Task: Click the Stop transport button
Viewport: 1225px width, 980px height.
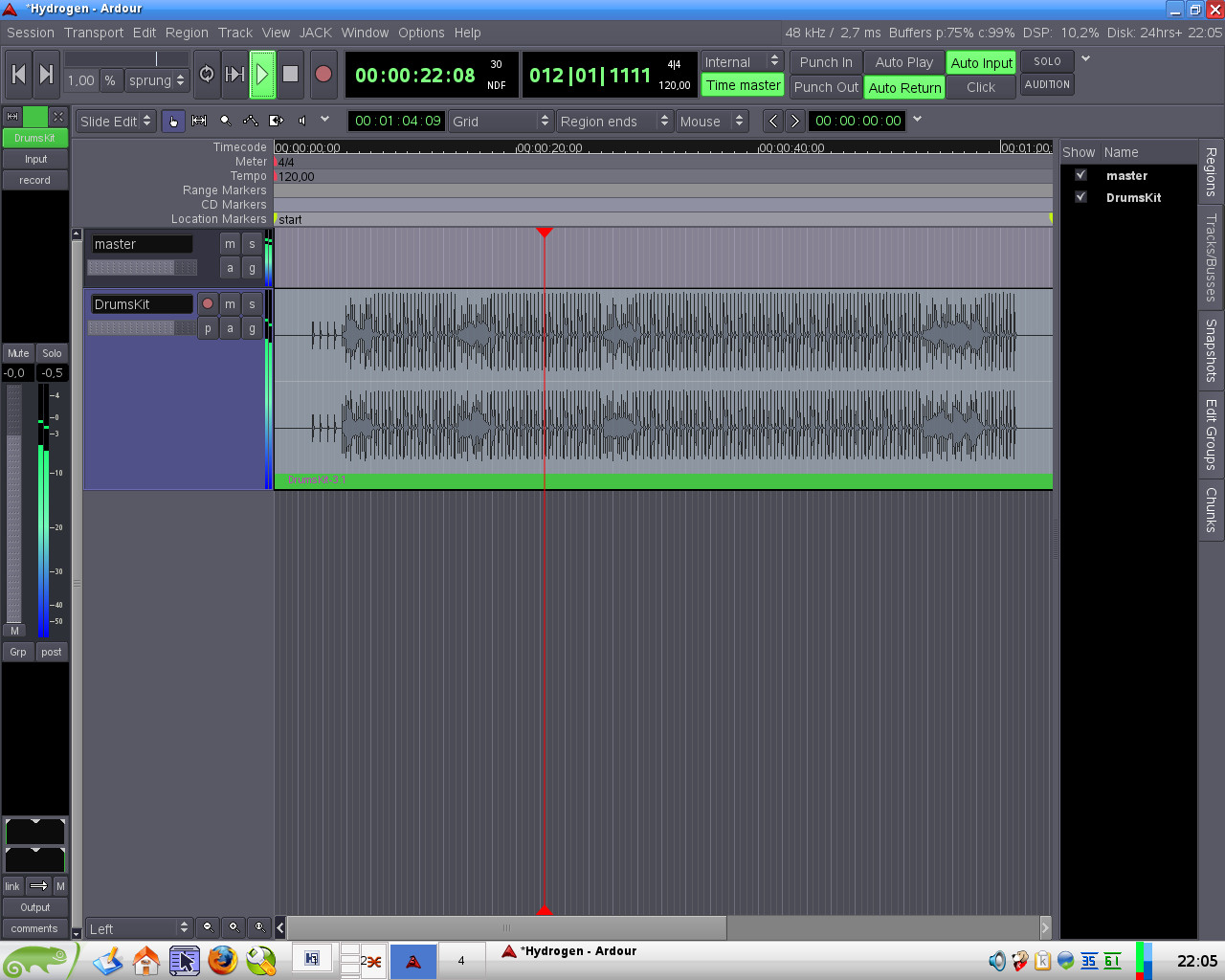Action: [291, 74]
